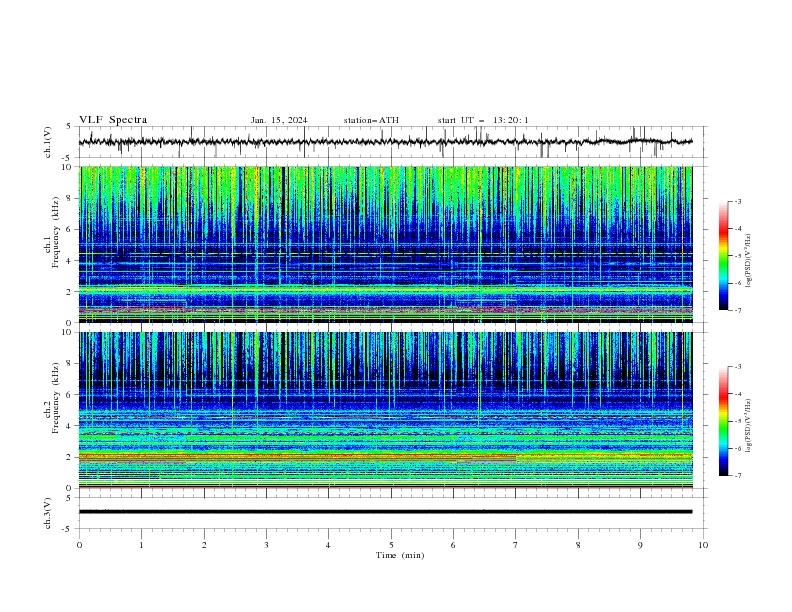Click the upper color bar's log(PSD) label

[748, 261]
